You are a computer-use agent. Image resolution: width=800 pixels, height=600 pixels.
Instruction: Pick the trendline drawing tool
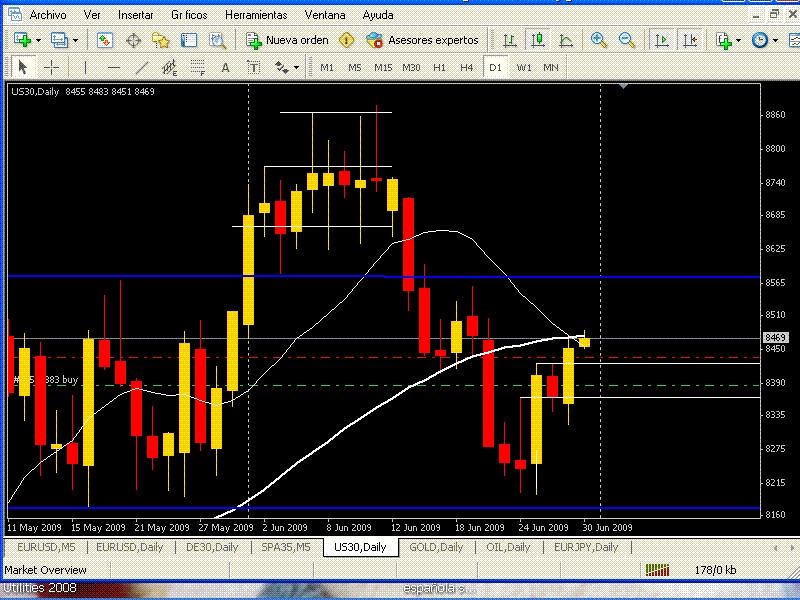point(142,67)
